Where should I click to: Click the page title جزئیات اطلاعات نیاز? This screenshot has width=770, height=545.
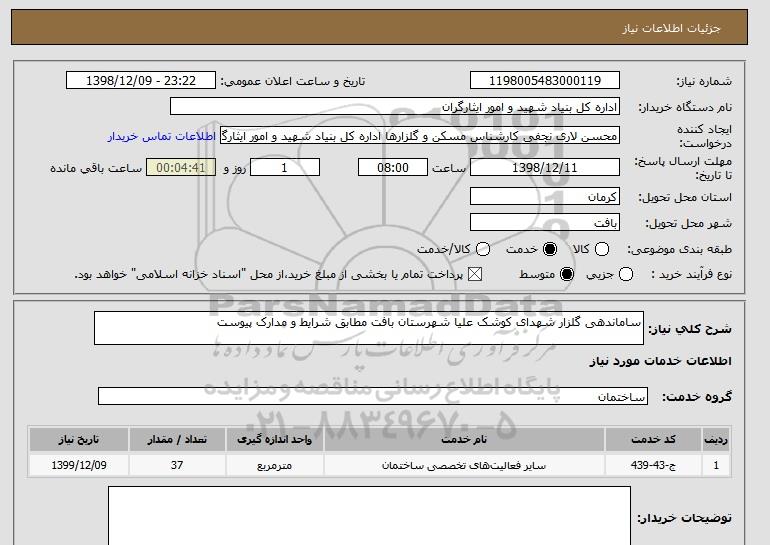(x=671, y=28)
